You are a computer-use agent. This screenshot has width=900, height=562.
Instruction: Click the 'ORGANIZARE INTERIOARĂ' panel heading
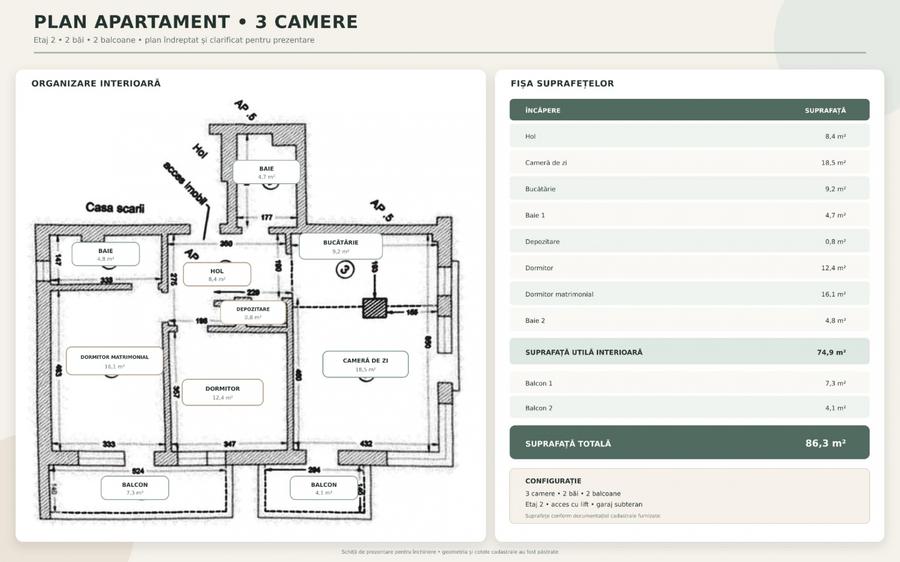click(x=96, y=83)
